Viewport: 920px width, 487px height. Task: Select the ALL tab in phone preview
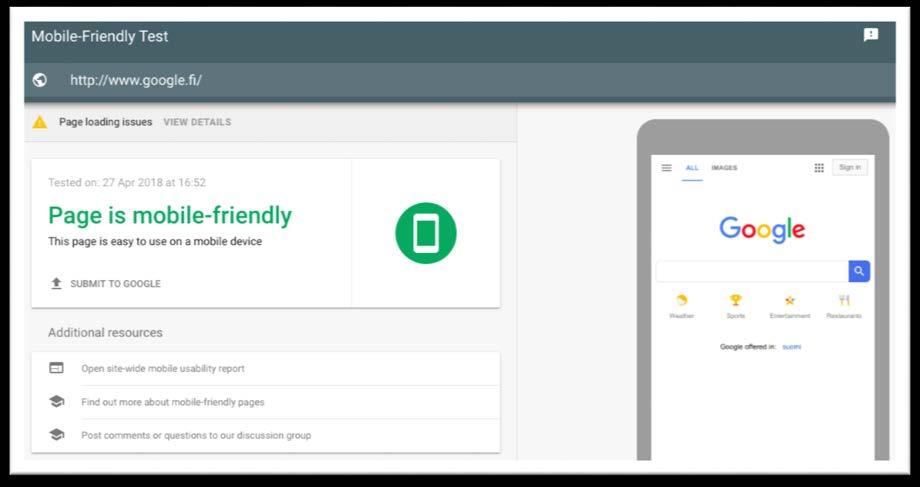tap(692, 168)
